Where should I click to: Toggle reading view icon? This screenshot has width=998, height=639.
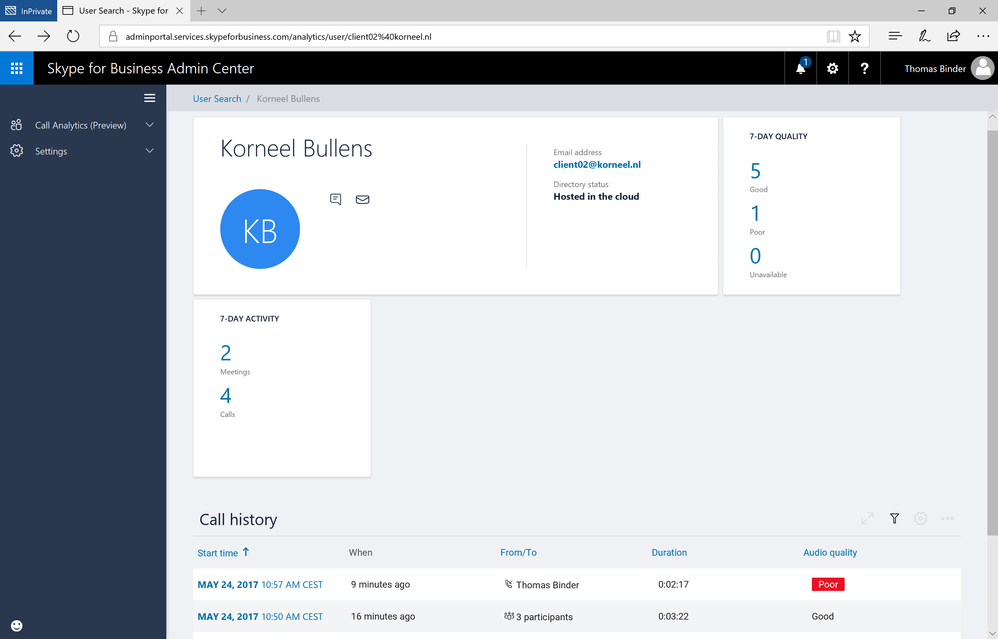[833, 36]
